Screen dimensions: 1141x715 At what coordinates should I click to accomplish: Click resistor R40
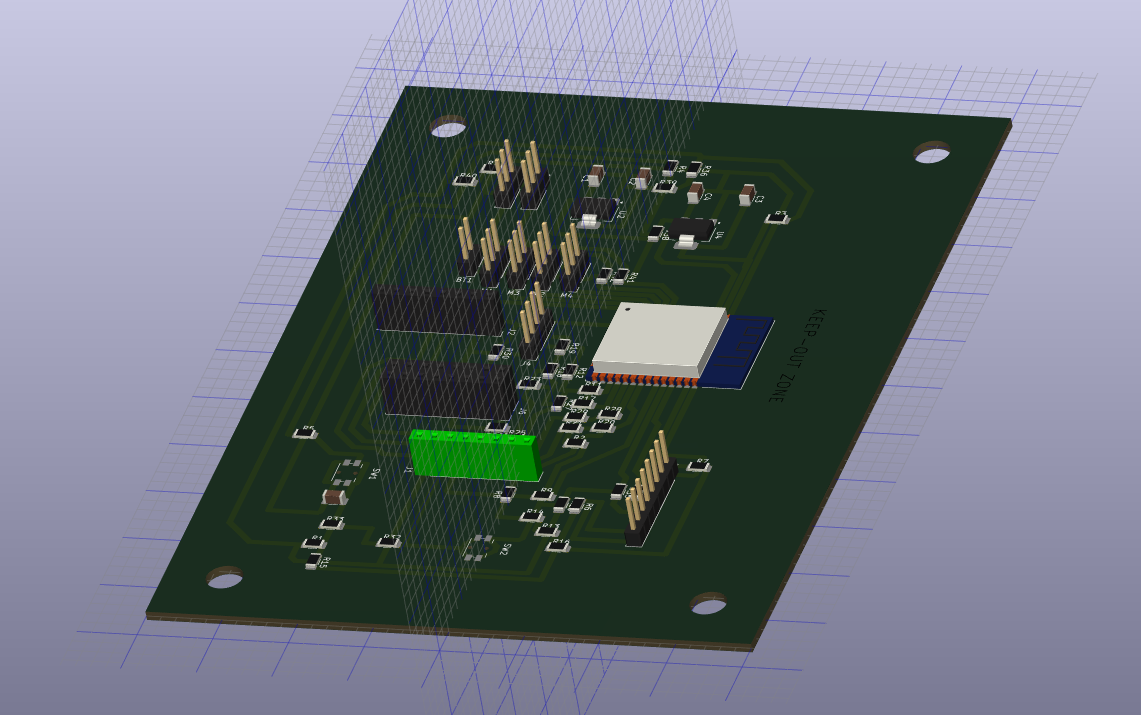[x=464, y=178]
